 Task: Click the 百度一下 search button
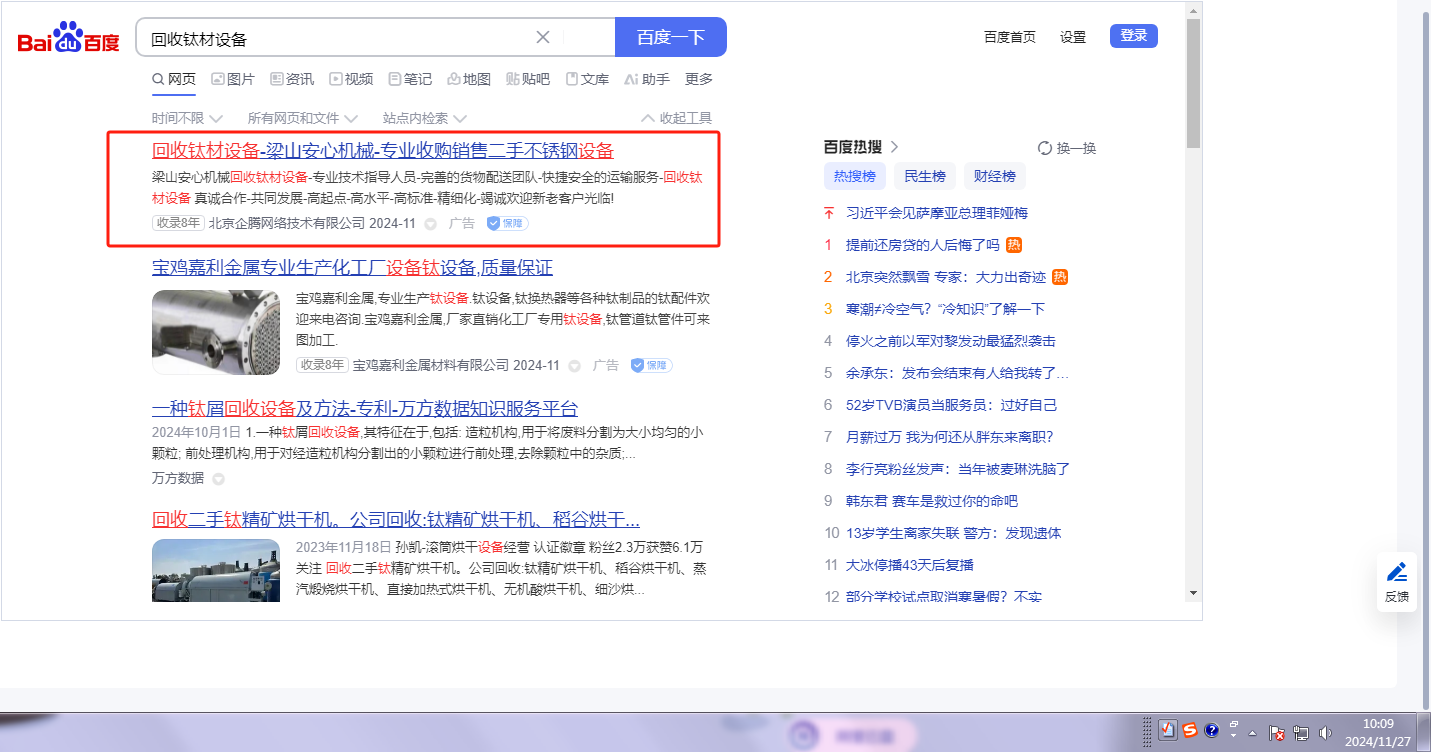670,37
